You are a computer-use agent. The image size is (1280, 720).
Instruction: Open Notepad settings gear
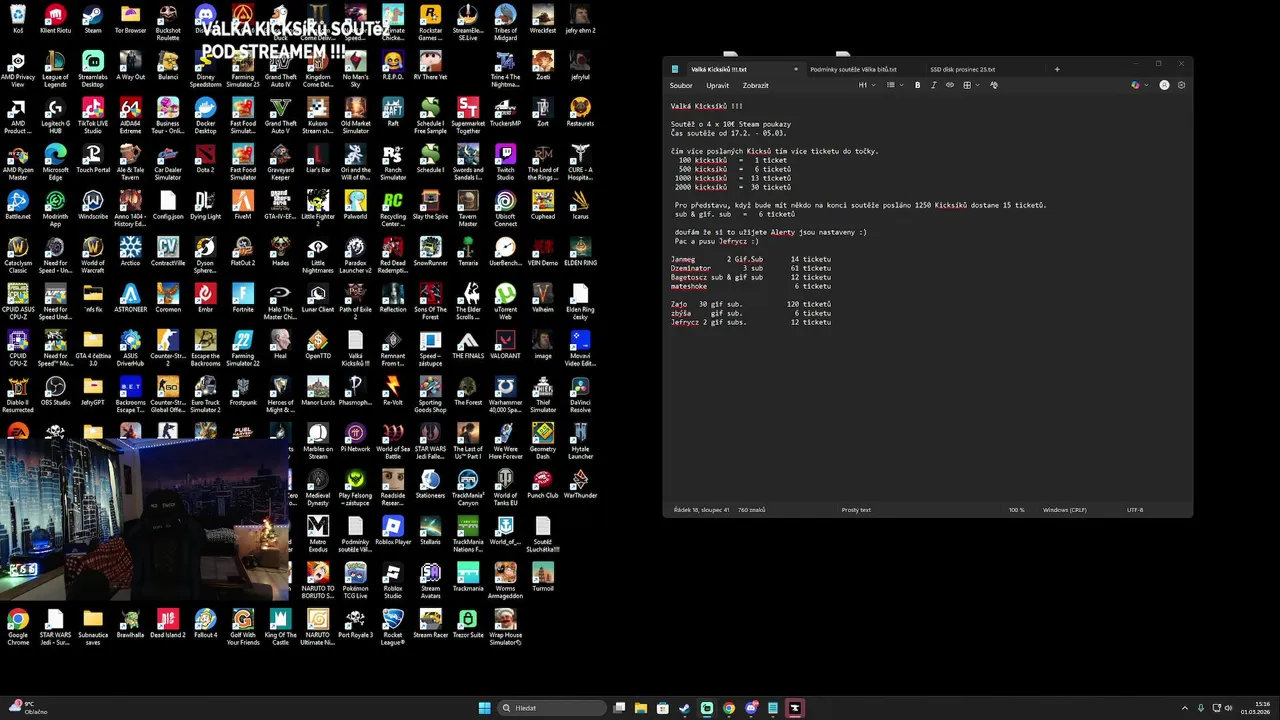[x=1181, y=85]
